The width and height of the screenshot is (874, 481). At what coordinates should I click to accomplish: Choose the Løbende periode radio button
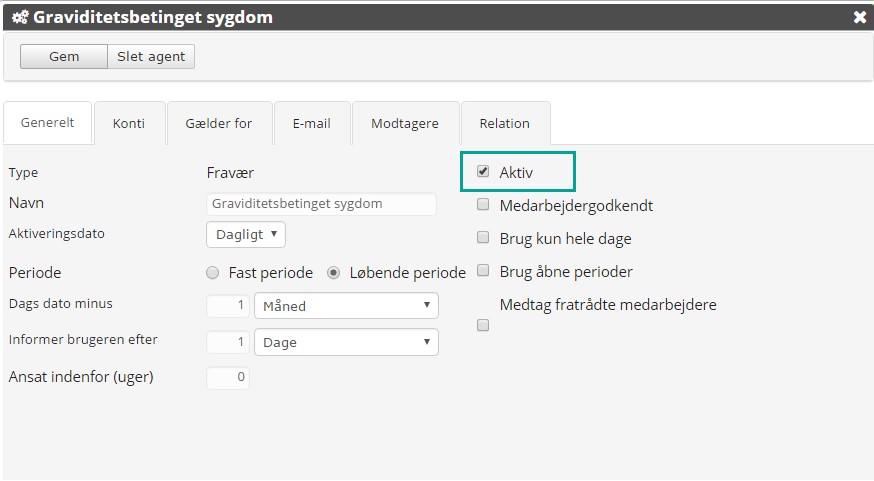pyautogui.click(x=334, y=272)
